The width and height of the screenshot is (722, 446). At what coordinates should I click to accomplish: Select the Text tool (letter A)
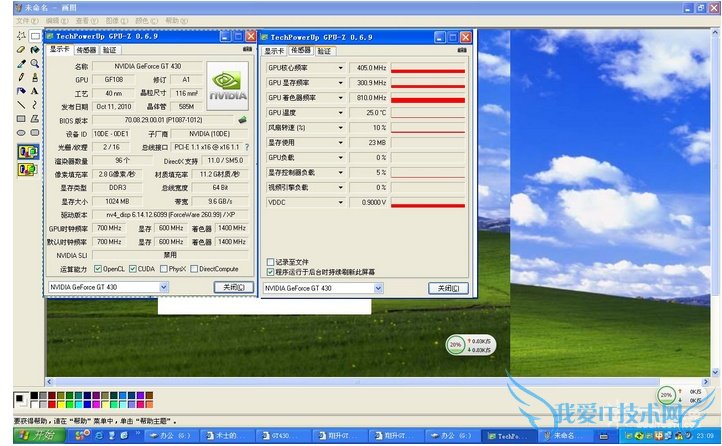click(35, 91)
